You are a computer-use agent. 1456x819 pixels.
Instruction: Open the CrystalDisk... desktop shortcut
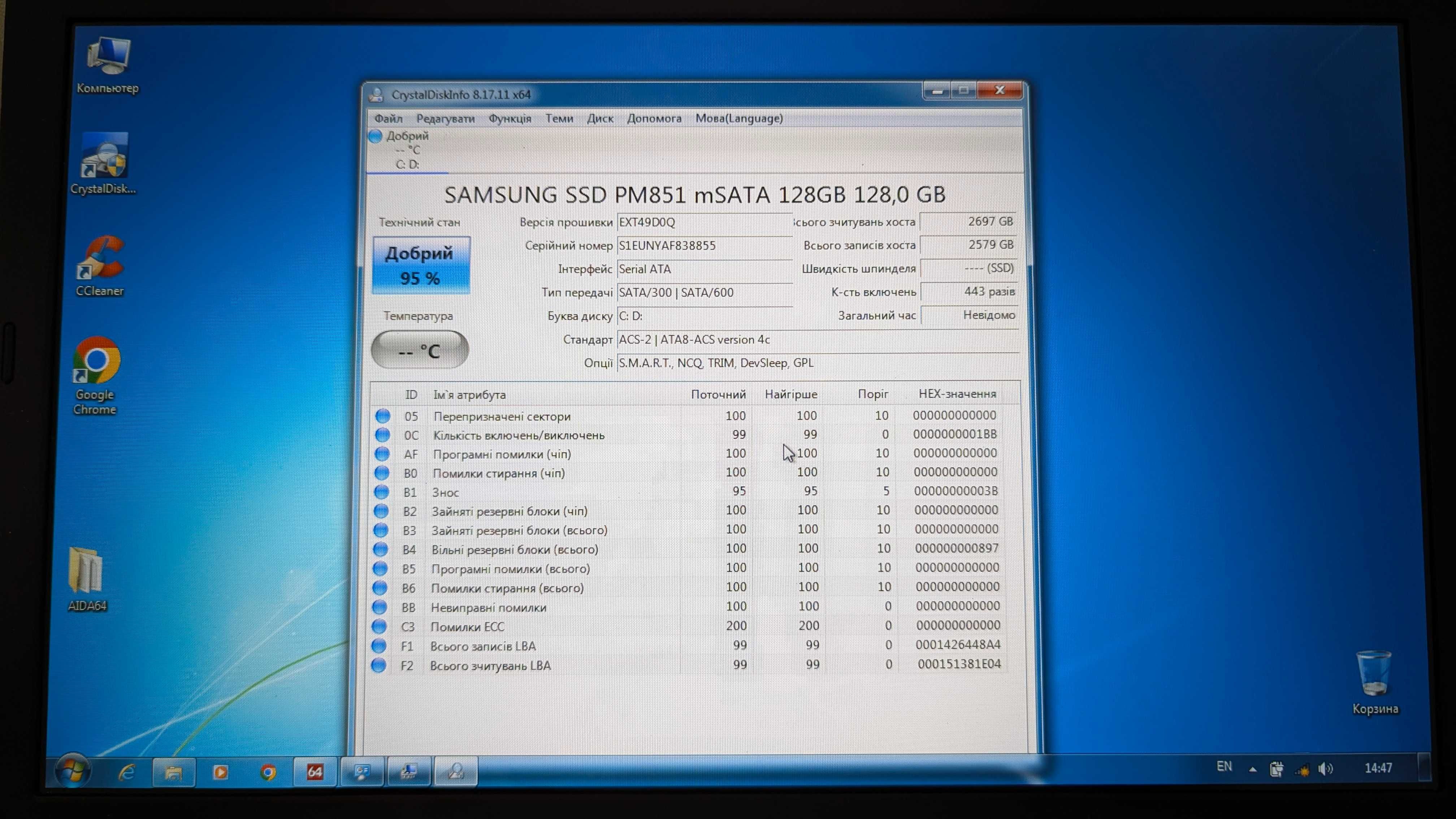pos(104,164)
